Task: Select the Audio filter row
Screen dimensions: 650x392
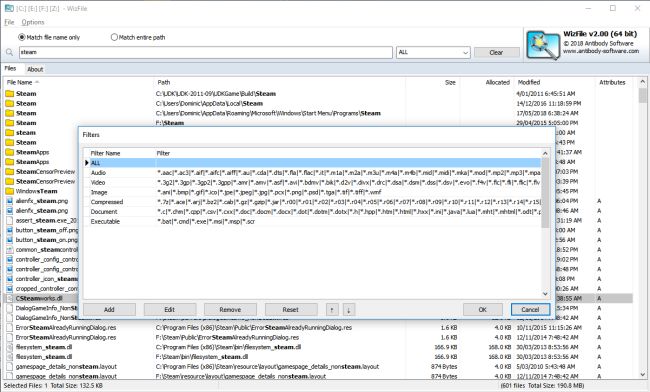Action: click(x=312, y=173)
